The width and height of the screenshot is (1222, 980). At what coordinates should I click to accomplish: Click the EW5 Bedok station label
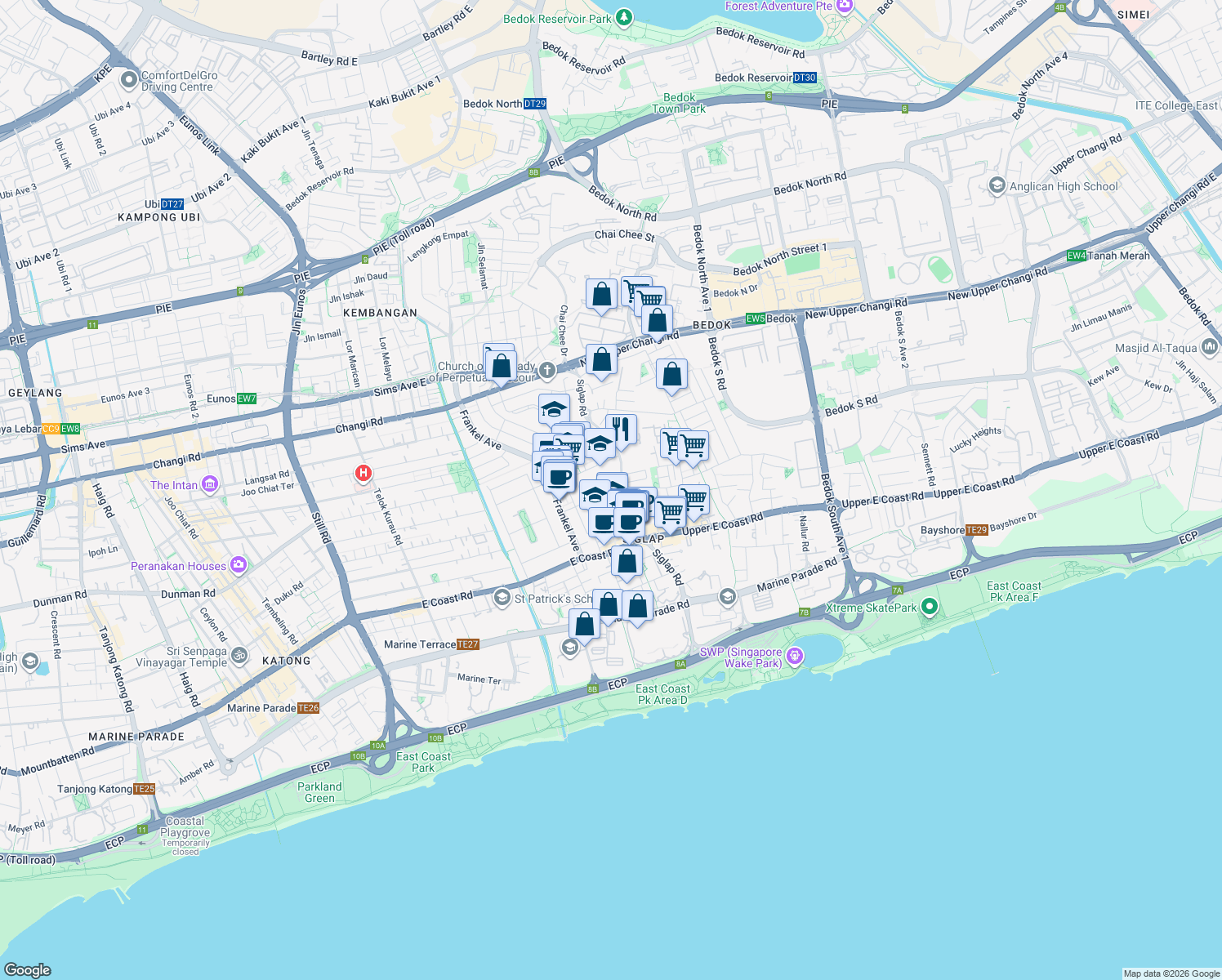pyautogui.click(x=770, y=318)
